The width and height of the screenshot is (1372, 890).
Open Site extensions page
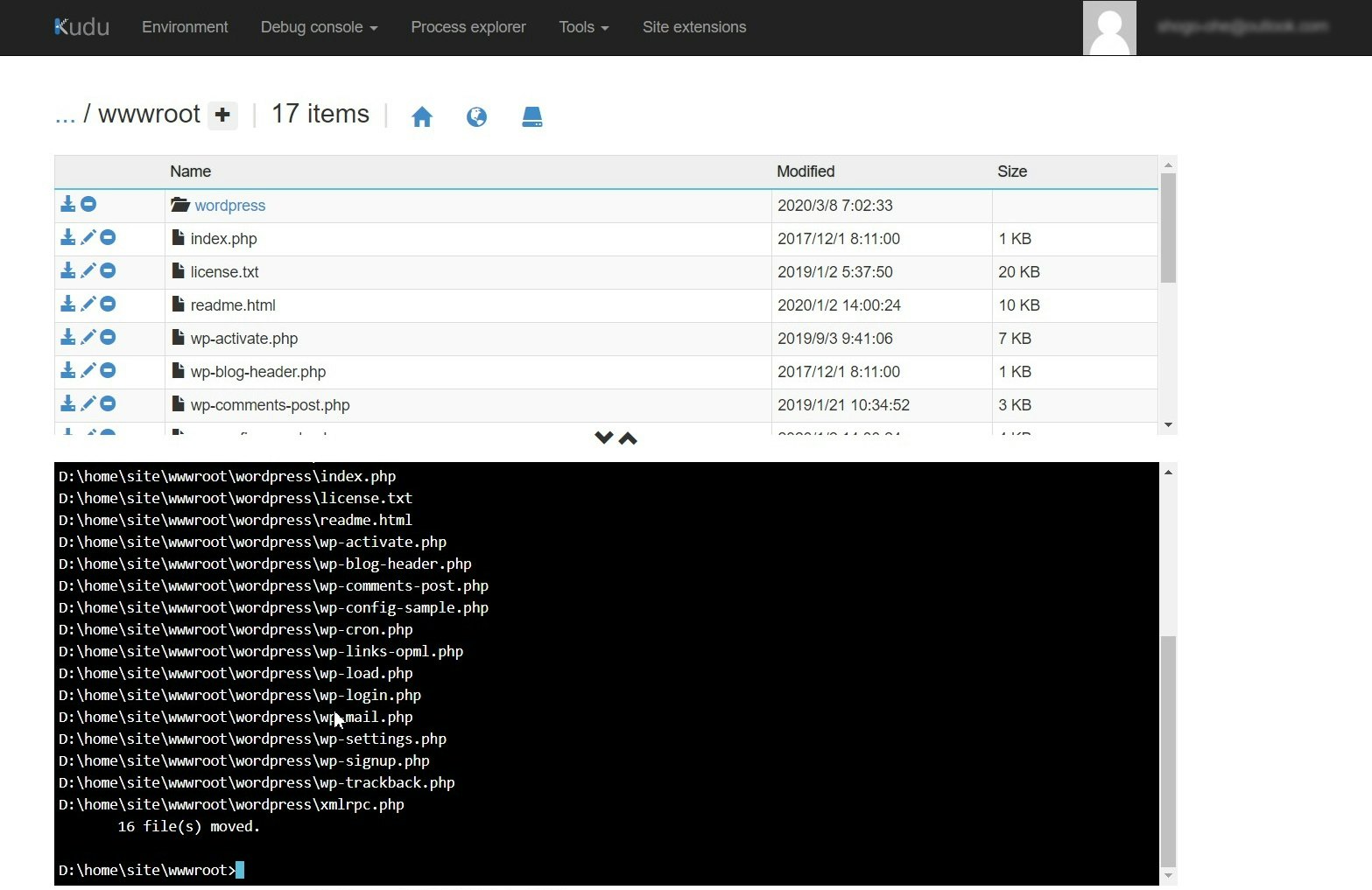tap(694, 27)
